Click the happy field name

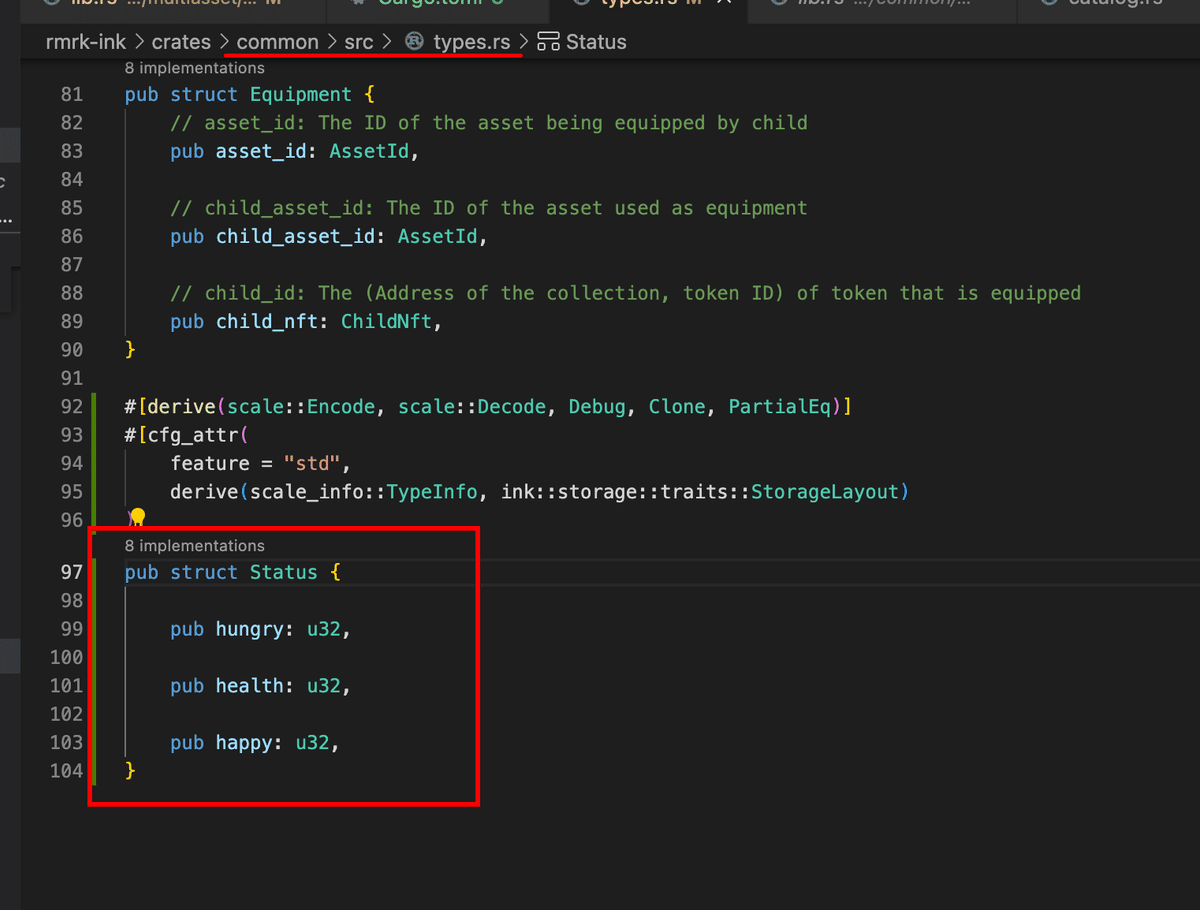(x=244, y=743)
